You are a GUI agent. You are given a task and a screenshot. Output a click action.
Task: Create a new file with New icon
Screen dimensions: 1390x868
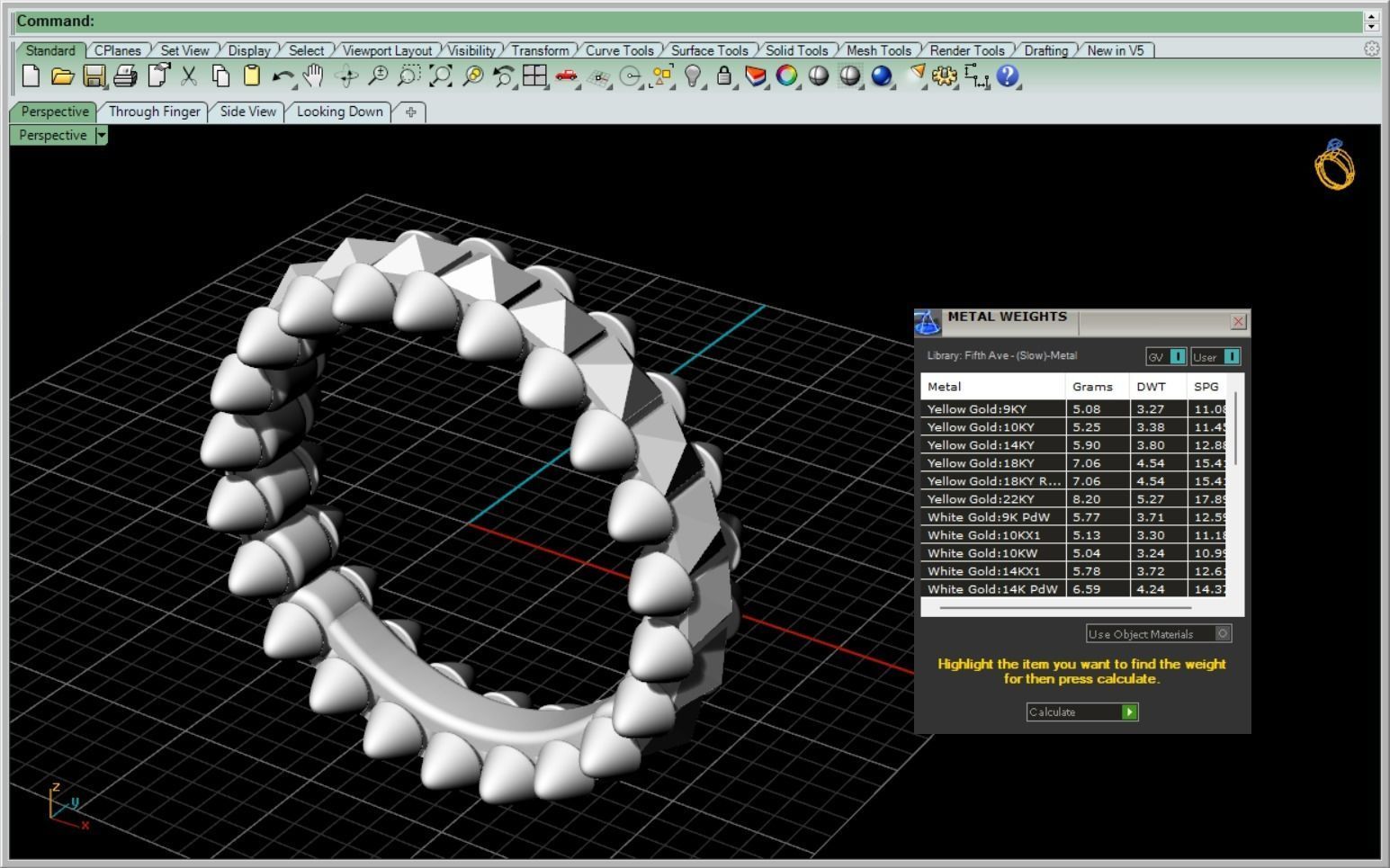[31, 76]
